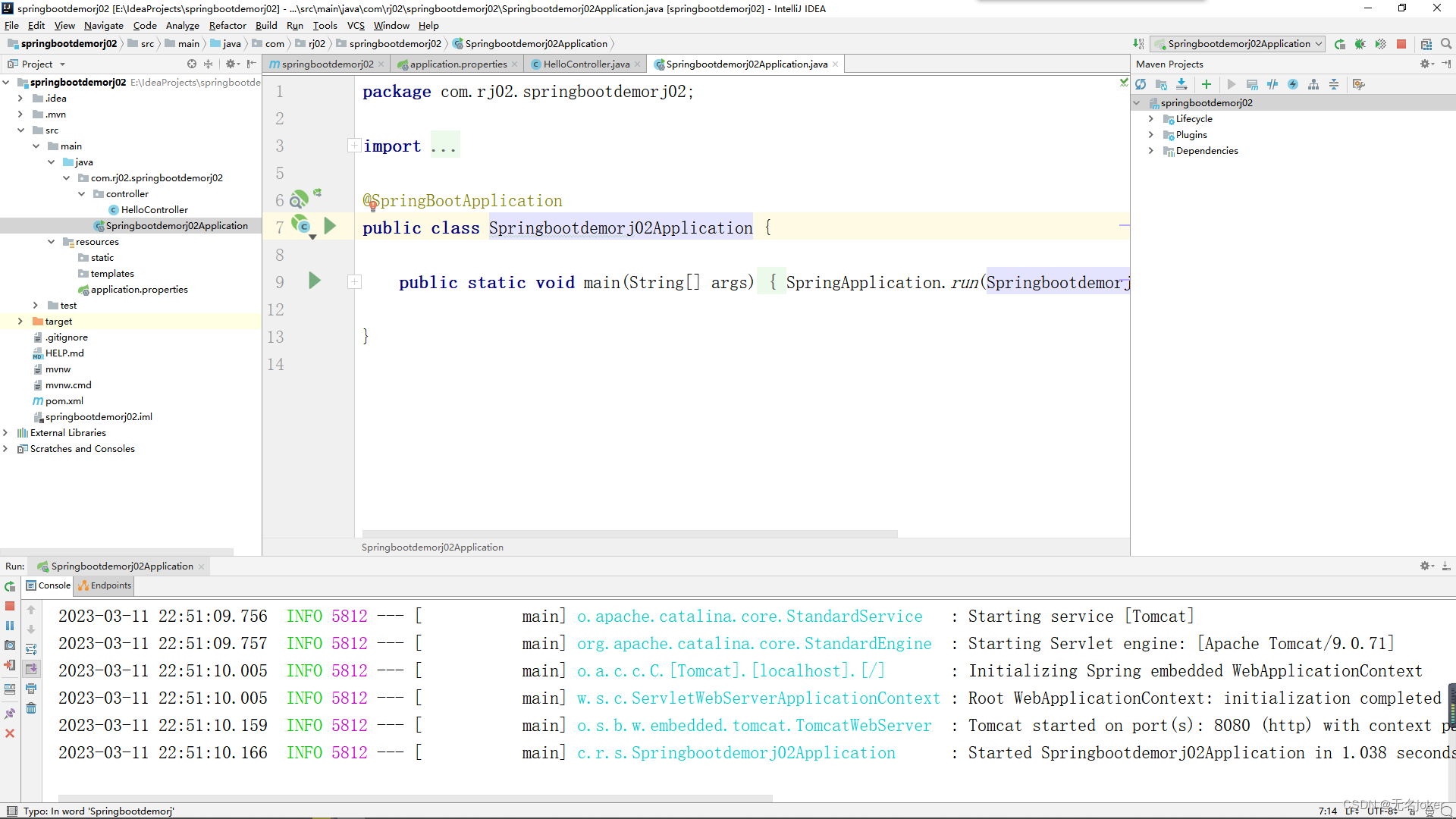Expand External Libraries node
Viewport: 1456px width, 819px height.
[x=5, y=433]
